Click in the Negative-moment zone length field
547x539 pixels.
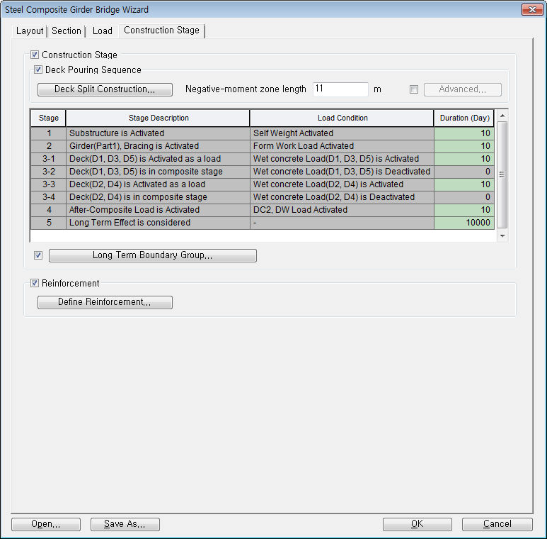(x=340, y=89)
